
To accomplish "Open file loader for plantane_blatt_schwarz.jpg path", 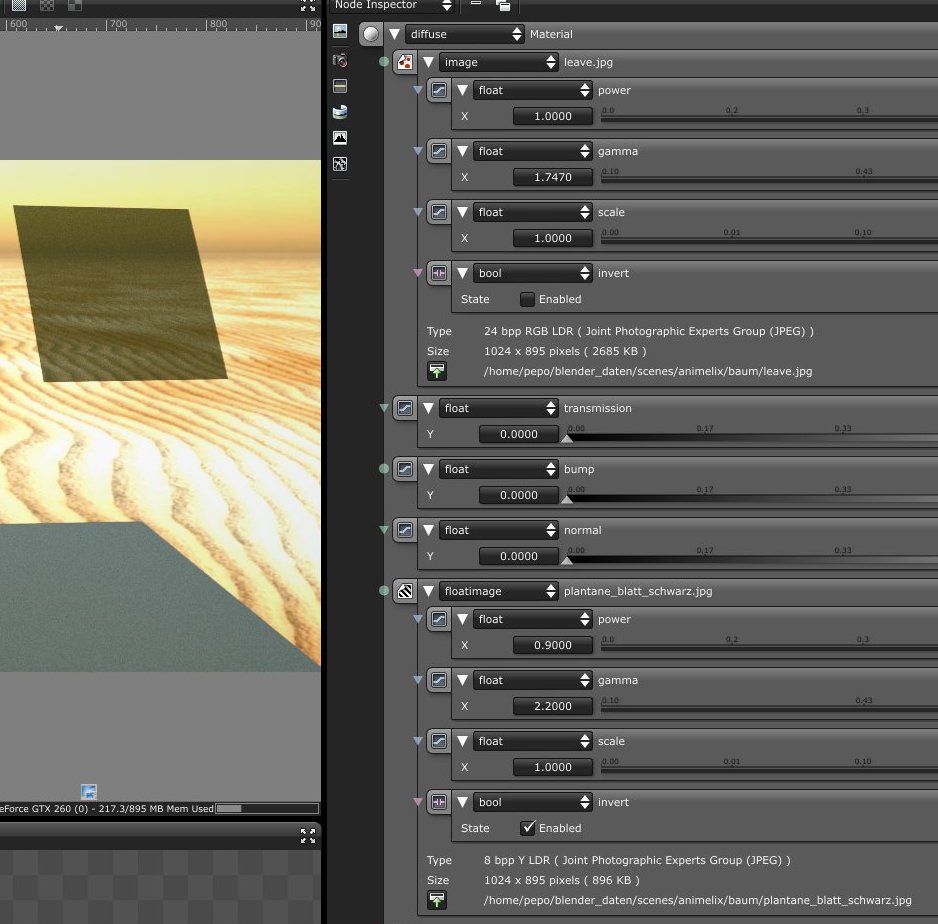I will (x=437, y=900).
